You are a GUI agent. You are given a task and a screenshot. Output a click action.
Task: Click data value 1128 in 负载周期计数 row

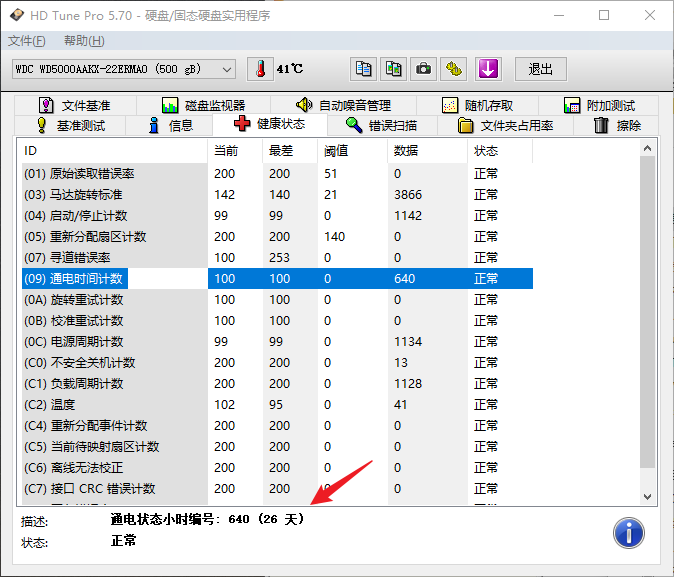[408, 384]
